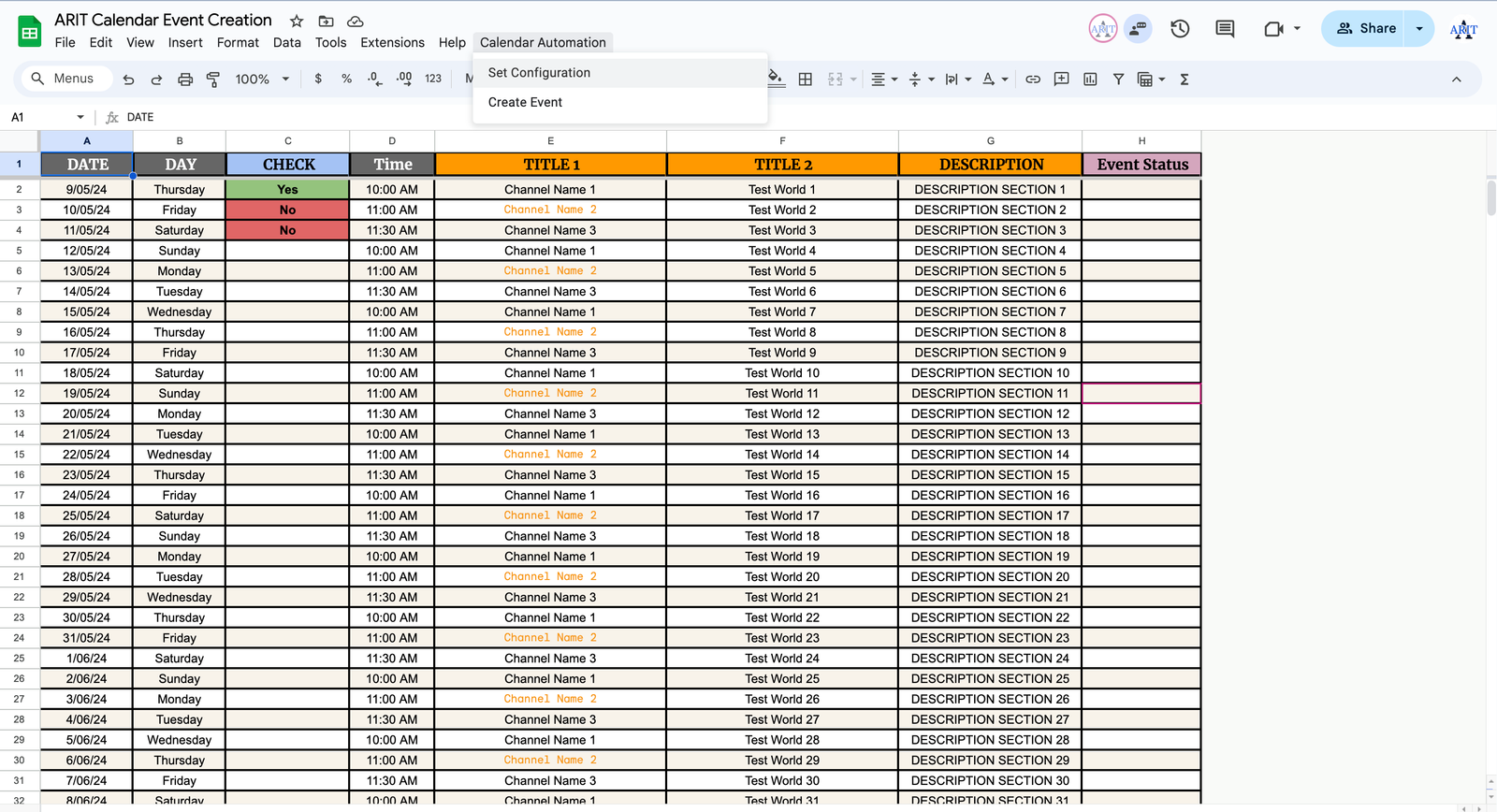
Task: Expand the Meet camera dropdown arrow
Action: pyautogui.click(x=1297, y=28)
